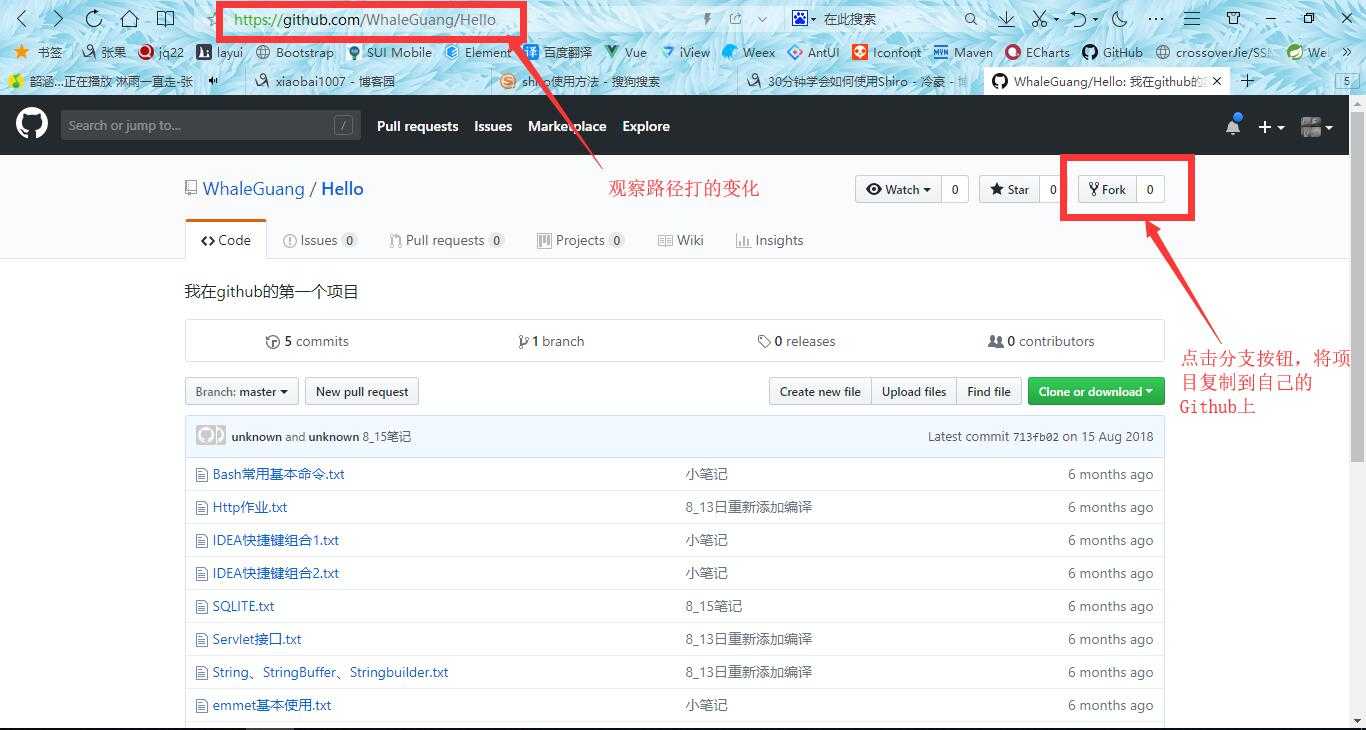Open the GitHub bookmark in bookmarks bar
The width and height of the screenshot is (1366, 730).
1112,52
